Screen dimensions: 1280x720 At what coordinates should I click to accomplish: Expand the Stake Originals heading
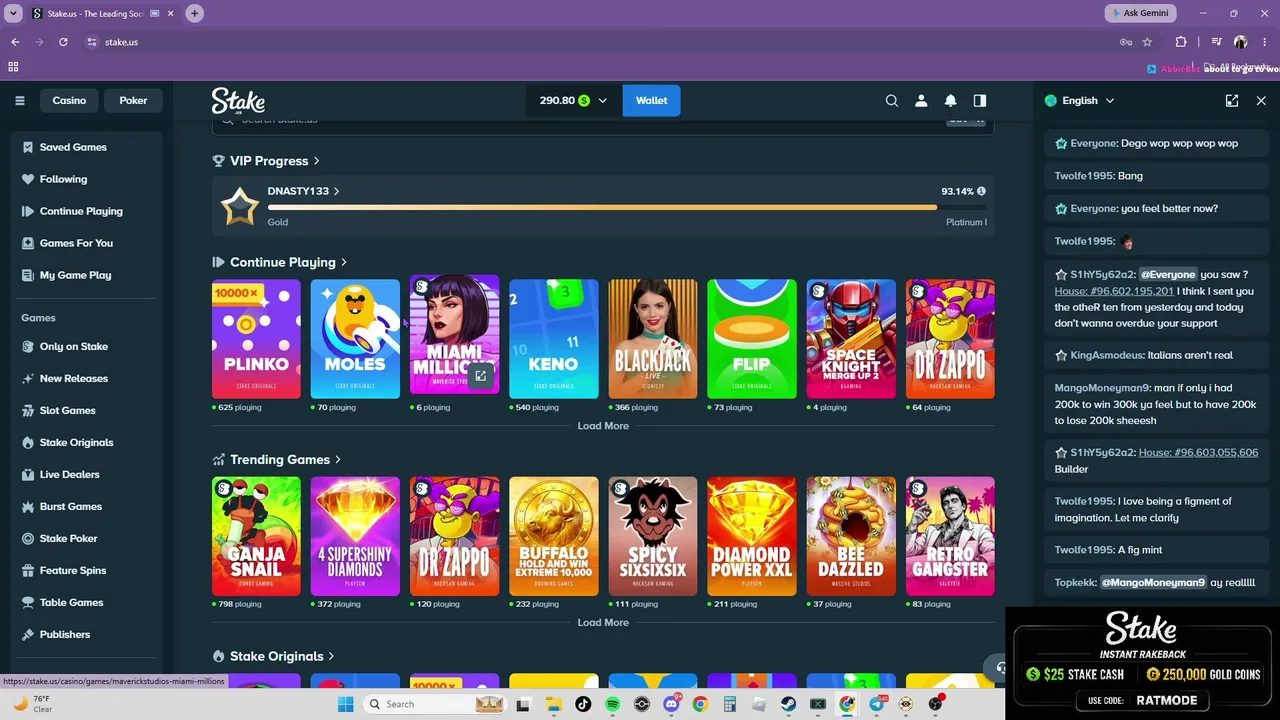(282, 656)
